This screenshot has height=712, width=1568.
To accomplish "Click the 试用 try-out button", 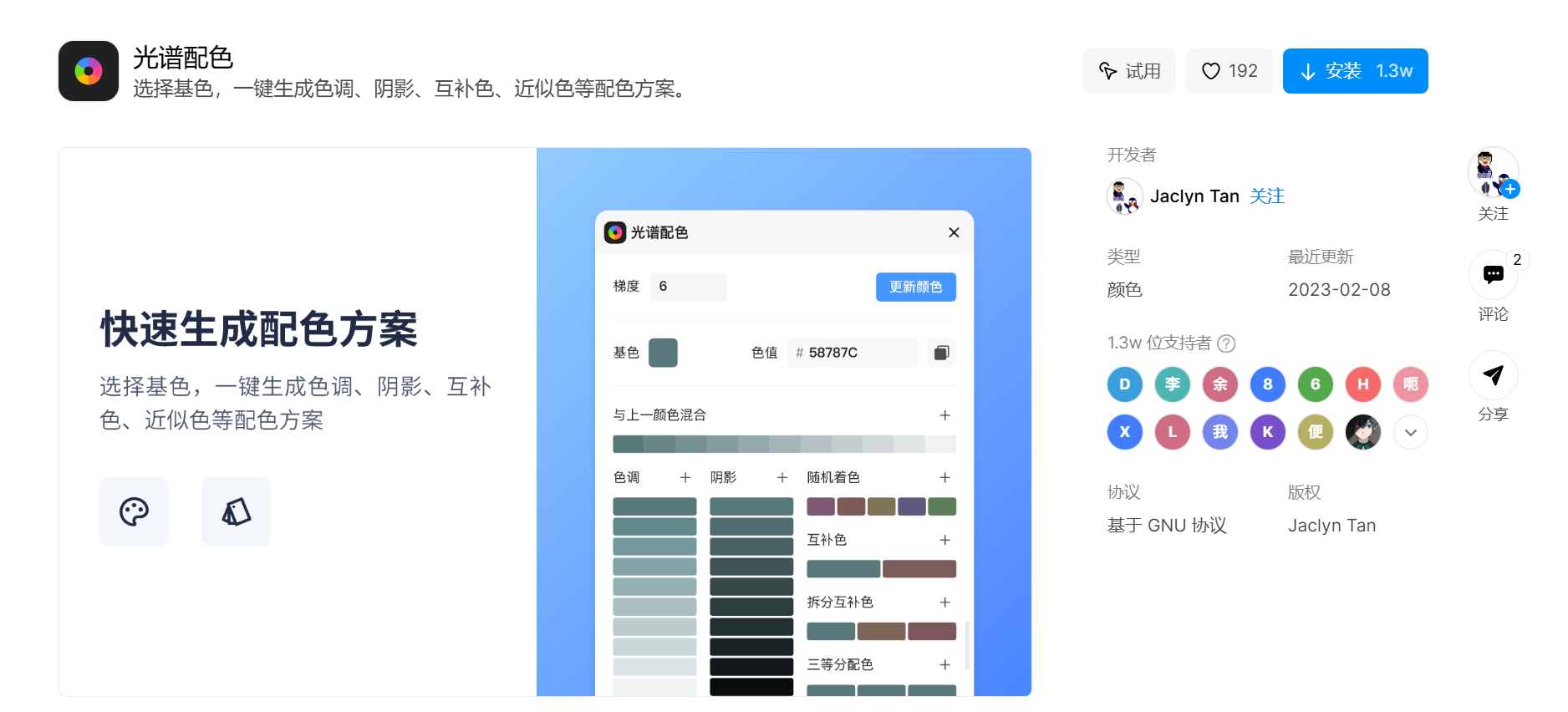I will point(1129,71).
